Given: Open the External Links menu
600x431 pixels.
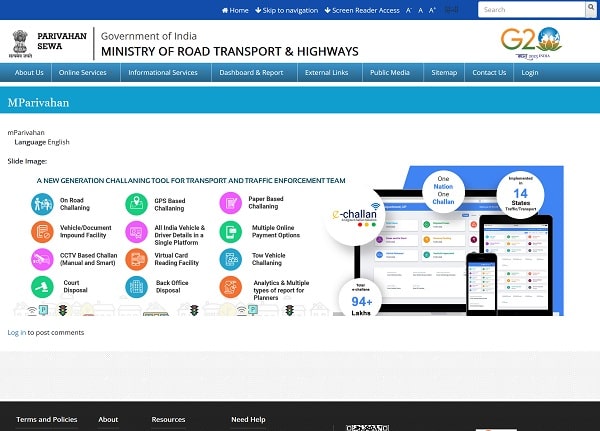Looking at the screenshot, I should (x=326, y=72).
